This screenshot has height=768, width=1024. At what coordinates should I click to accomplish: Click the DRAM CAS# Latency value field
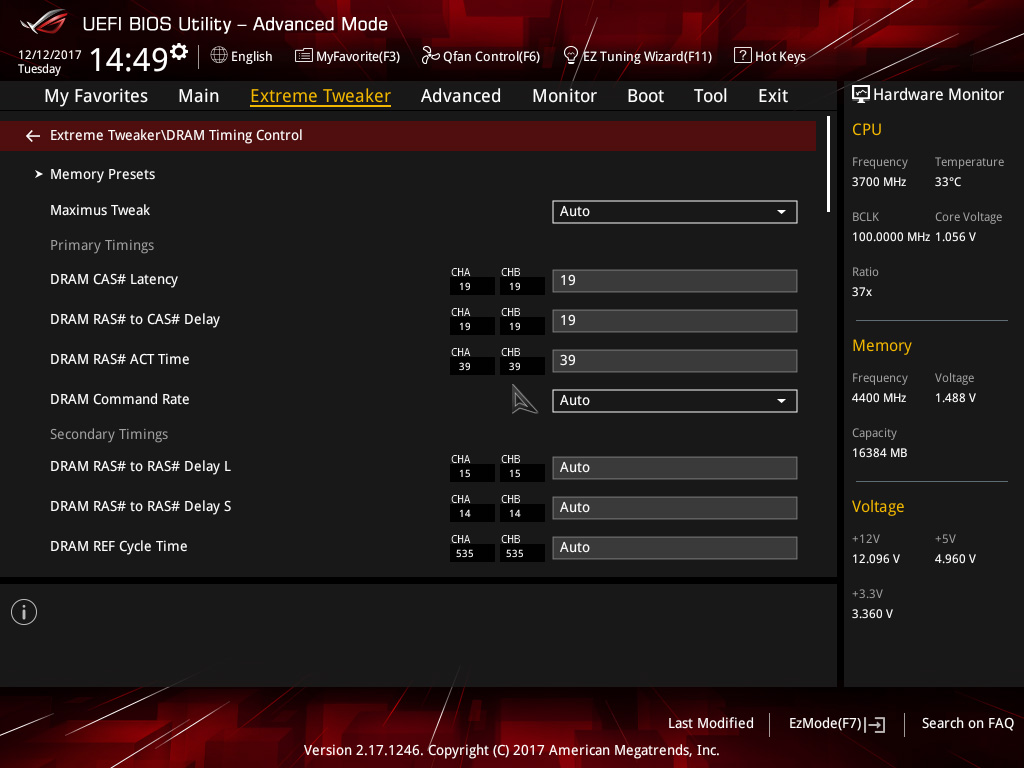tap(675, 281)
